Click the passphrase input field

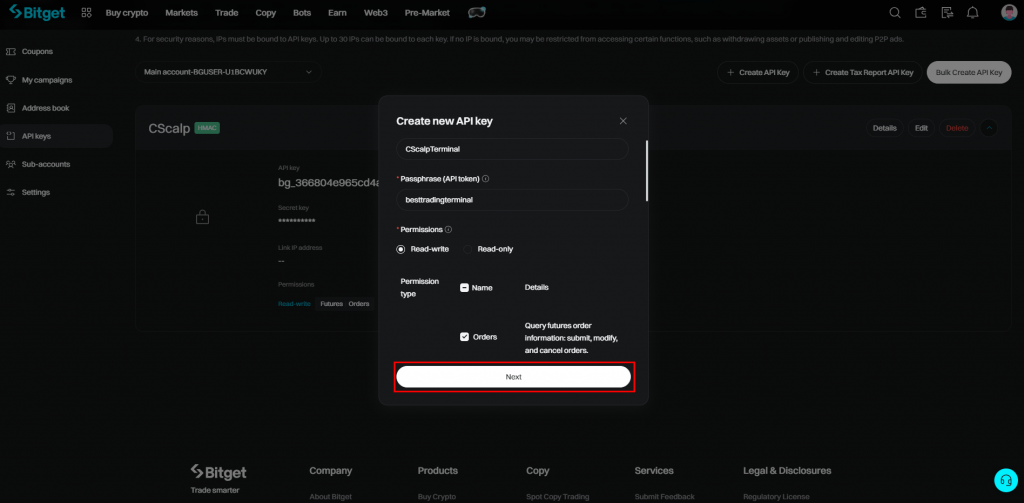513,199
